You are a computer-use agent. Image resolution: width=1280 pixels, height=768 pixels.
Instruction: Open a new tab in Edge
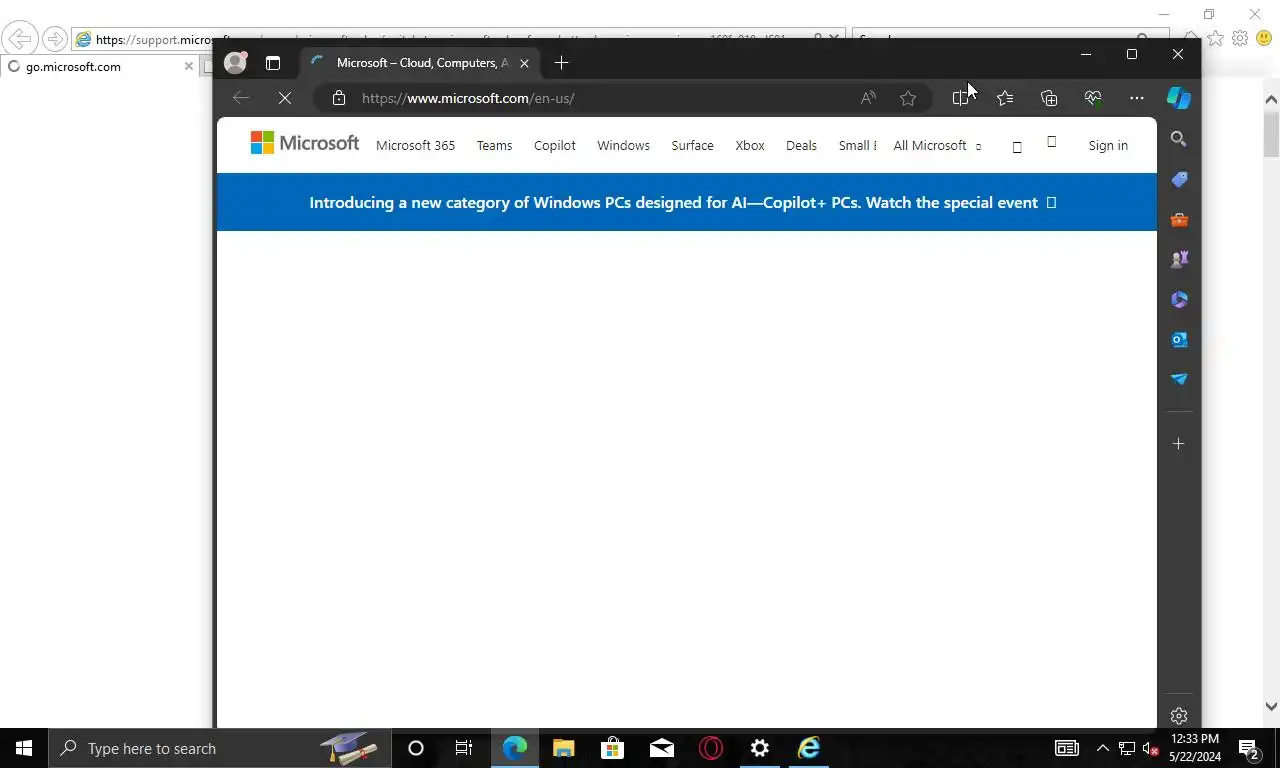pyautogui.click(x=561, y=63)
